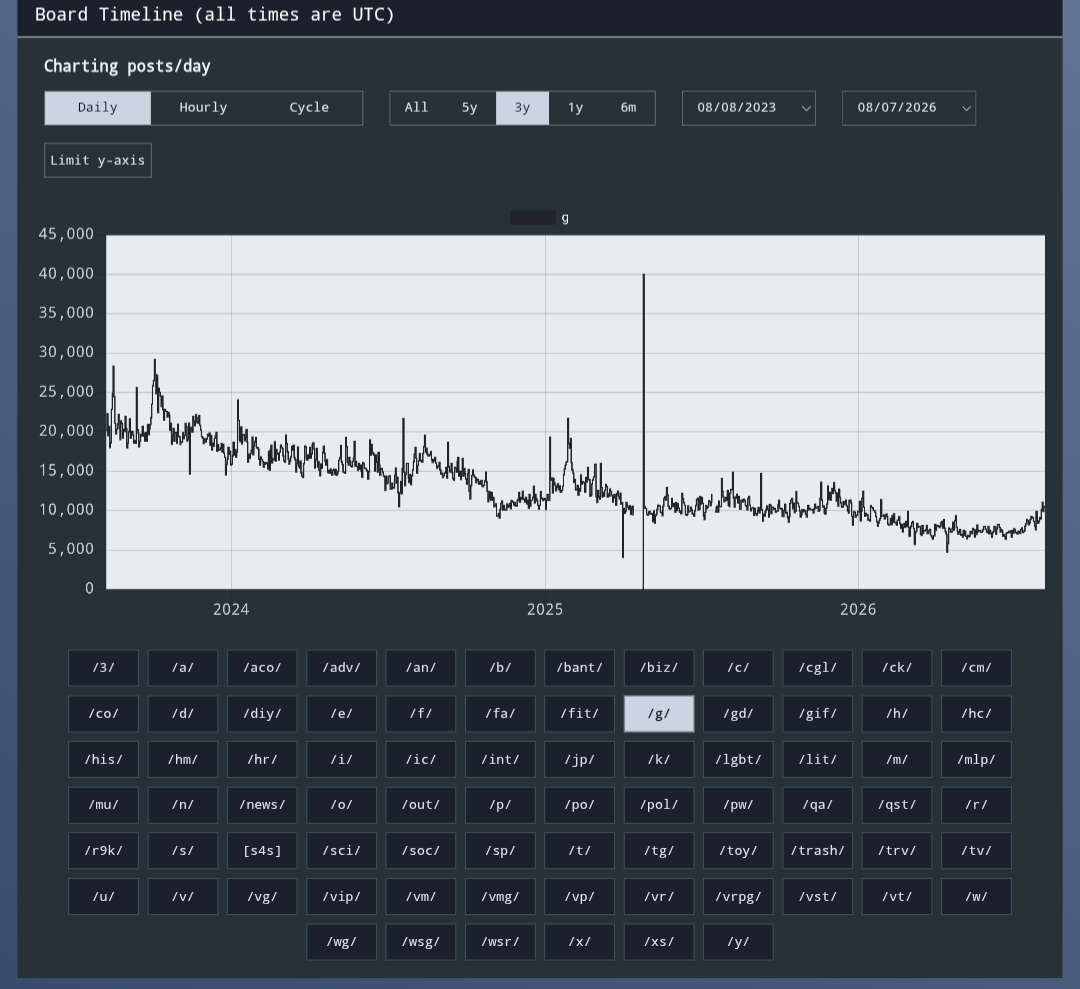Image resolution: width=1080 pixels, height=989 pixels.
Task: Select the /mu/ board
Action: click(103, 805)
